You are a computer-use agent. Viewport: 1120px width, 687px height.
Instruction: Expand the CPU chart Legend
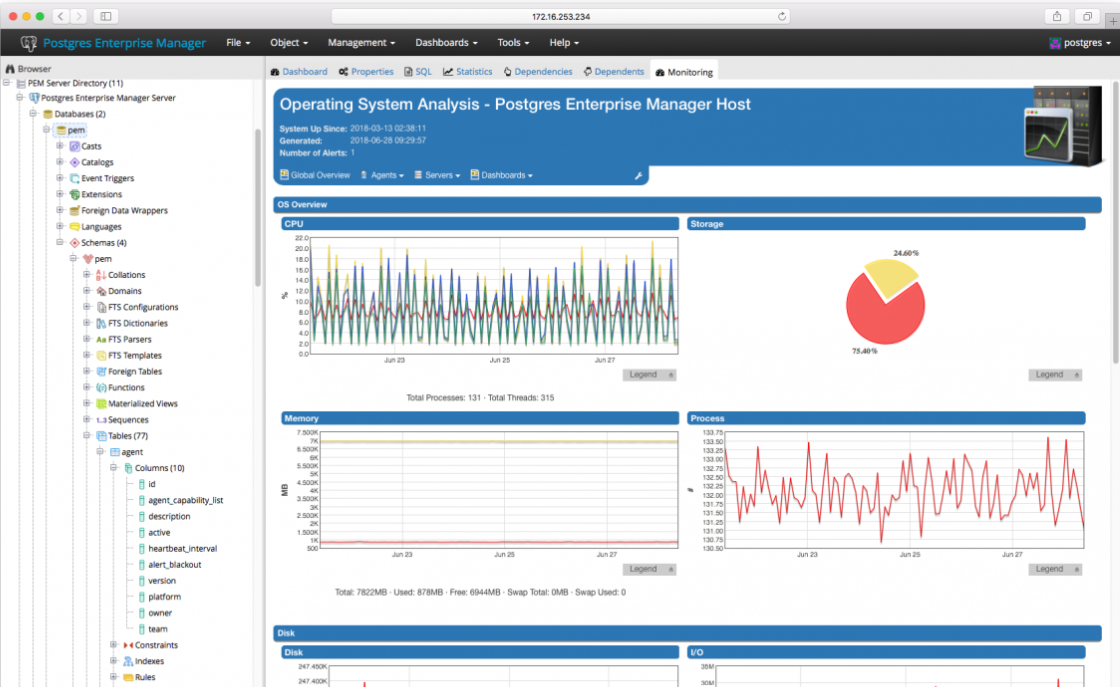pyautogui.click(x=649, y=375)
